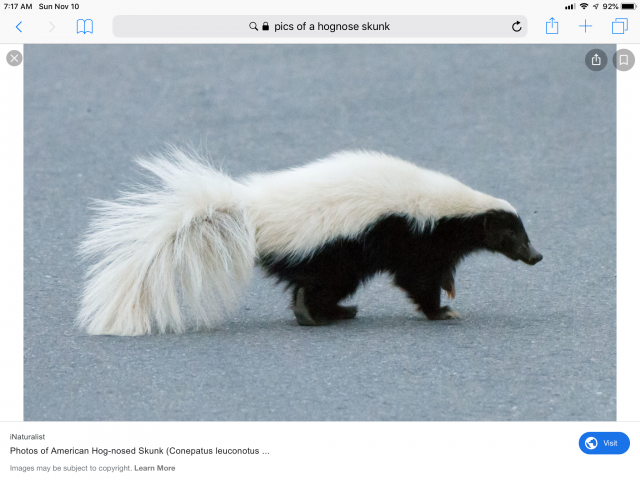Open the Learn More copyright link
Image resolution: width=640 pixels, height=480 pixels.
[x=155, y=468]
